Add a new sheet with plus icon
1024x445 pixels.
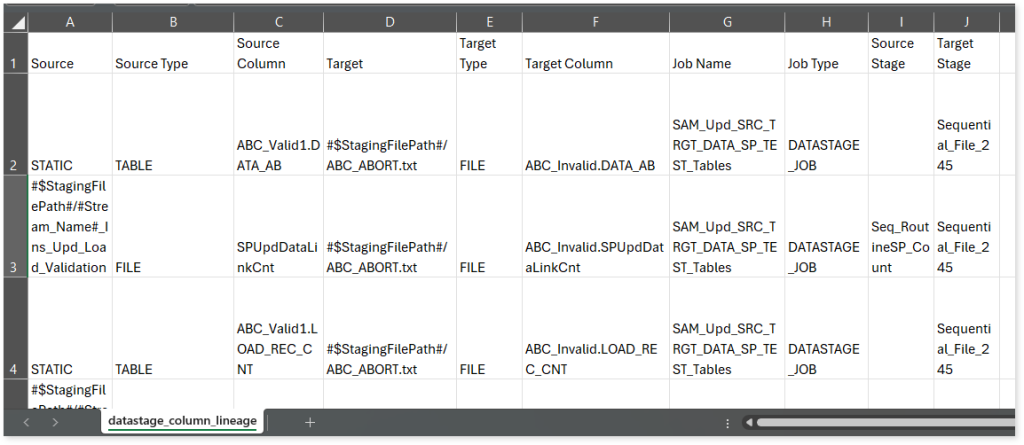click(310, 422)
